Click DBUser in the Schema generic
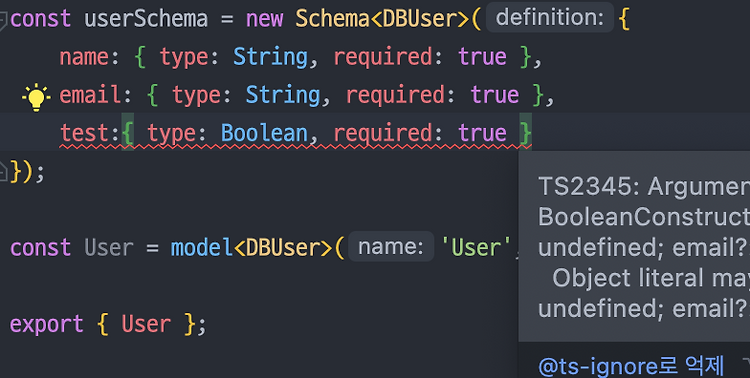The height and width of the screenshot is (378, 750). pyautogui.click(x=419, y=19)
